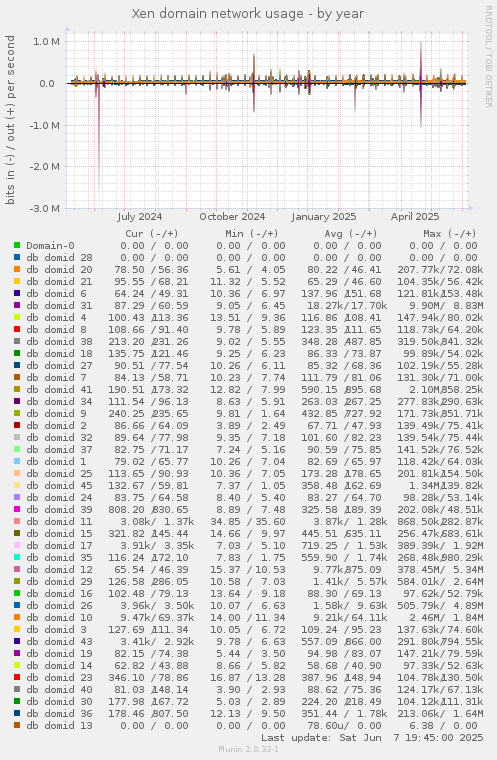Click the 'Avg (-/+)' column header
The height and width of the screenshot is (760, 497).
pyautogui.click(x=351, y=234)
